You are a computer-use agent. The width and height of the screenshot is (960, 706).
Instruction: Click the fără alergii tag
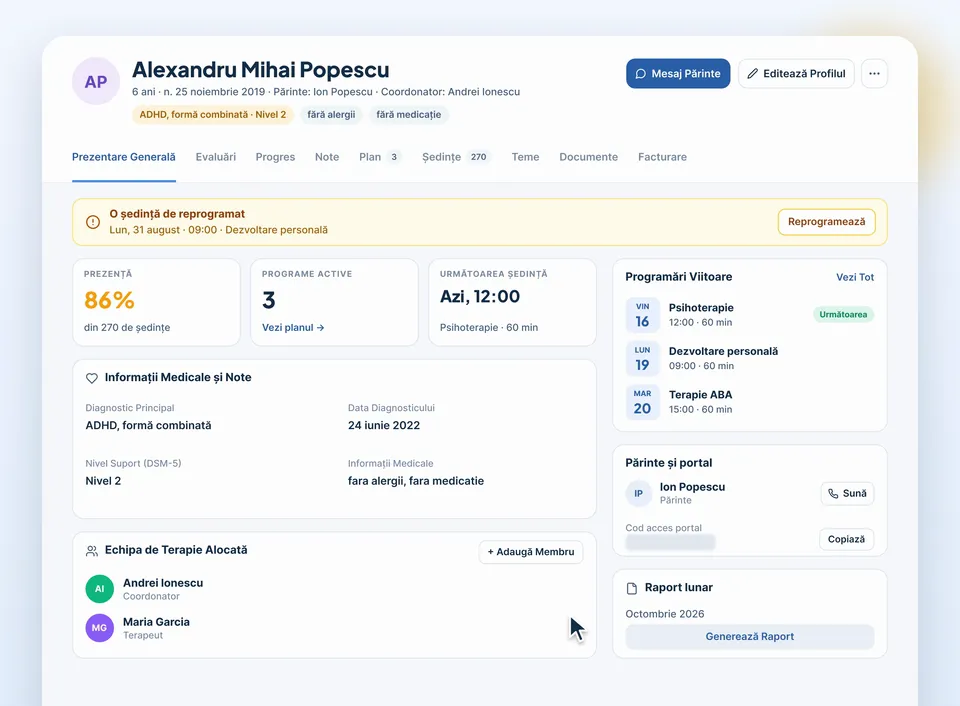331,115
